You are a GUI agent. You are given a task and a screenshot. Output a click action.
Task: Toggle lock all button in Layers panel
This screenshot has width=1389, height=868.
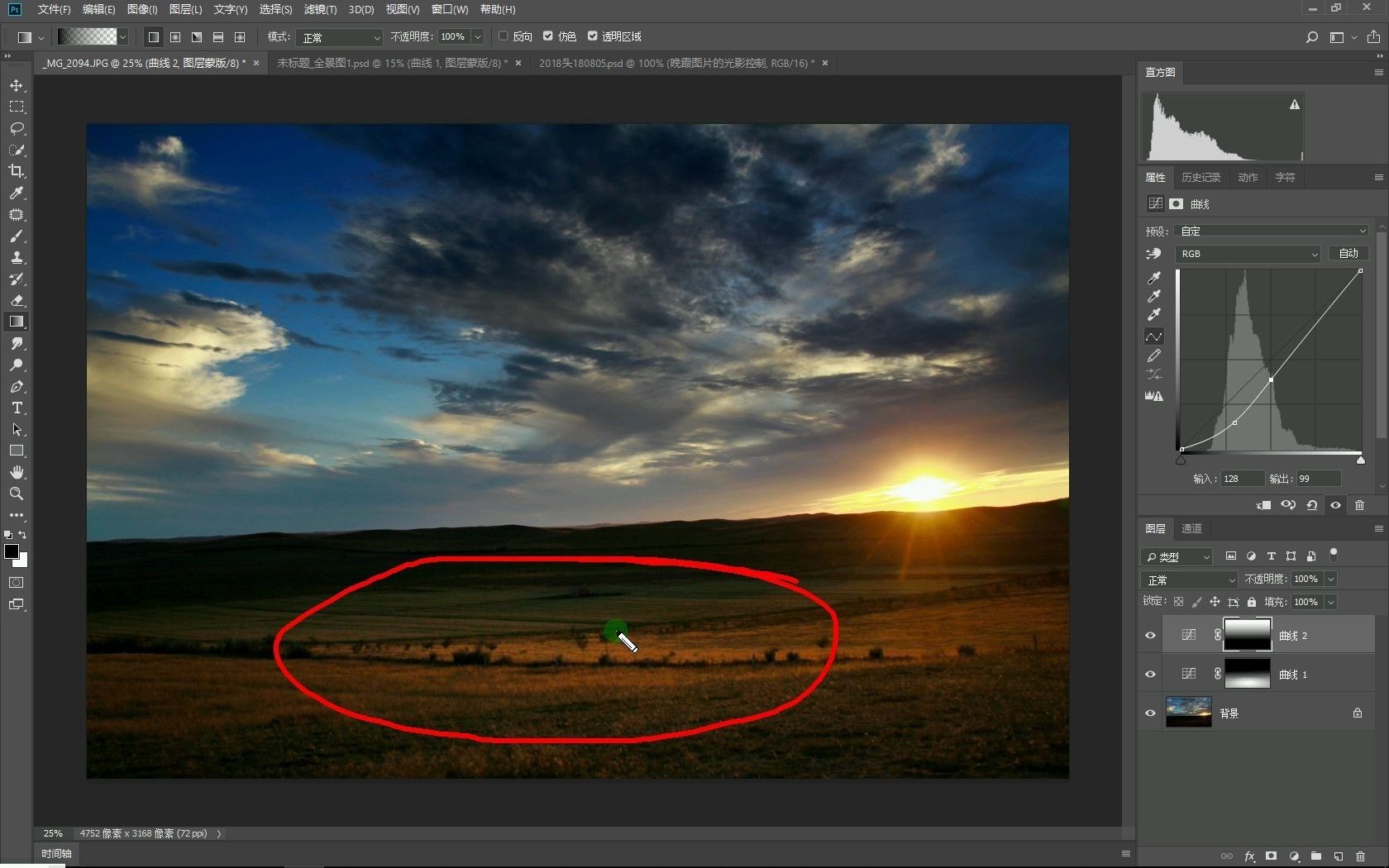pos(1252,602)
